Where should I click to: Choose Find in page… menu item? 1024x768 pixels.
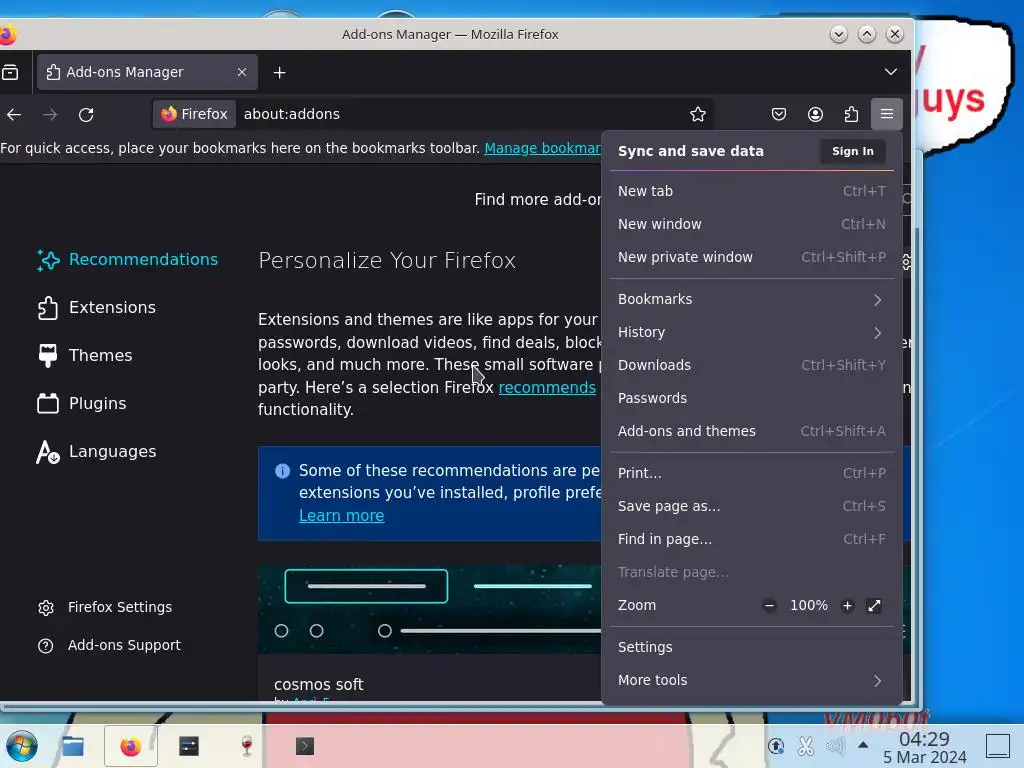tap(752, 539)
